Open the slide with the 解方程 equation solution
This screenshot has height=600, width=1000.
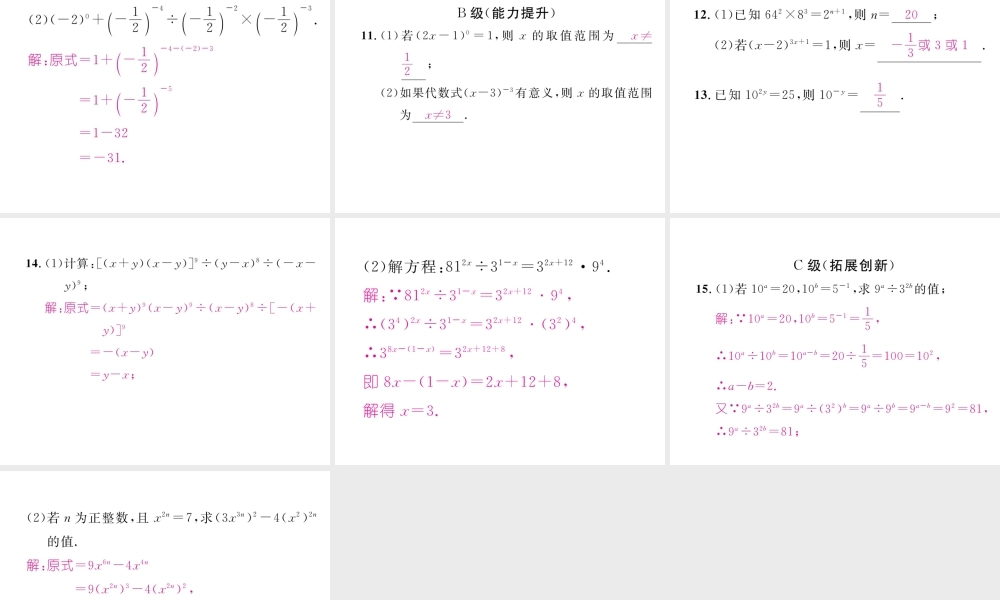[x=500, y=341]
